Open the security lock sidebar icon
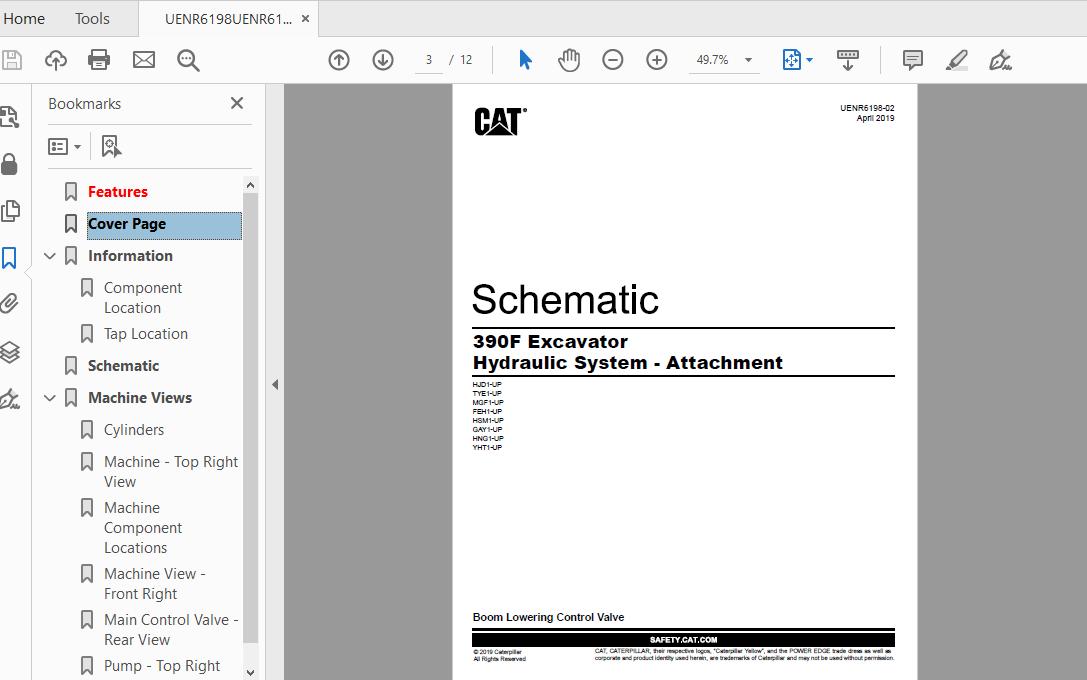 click(9, 164)
